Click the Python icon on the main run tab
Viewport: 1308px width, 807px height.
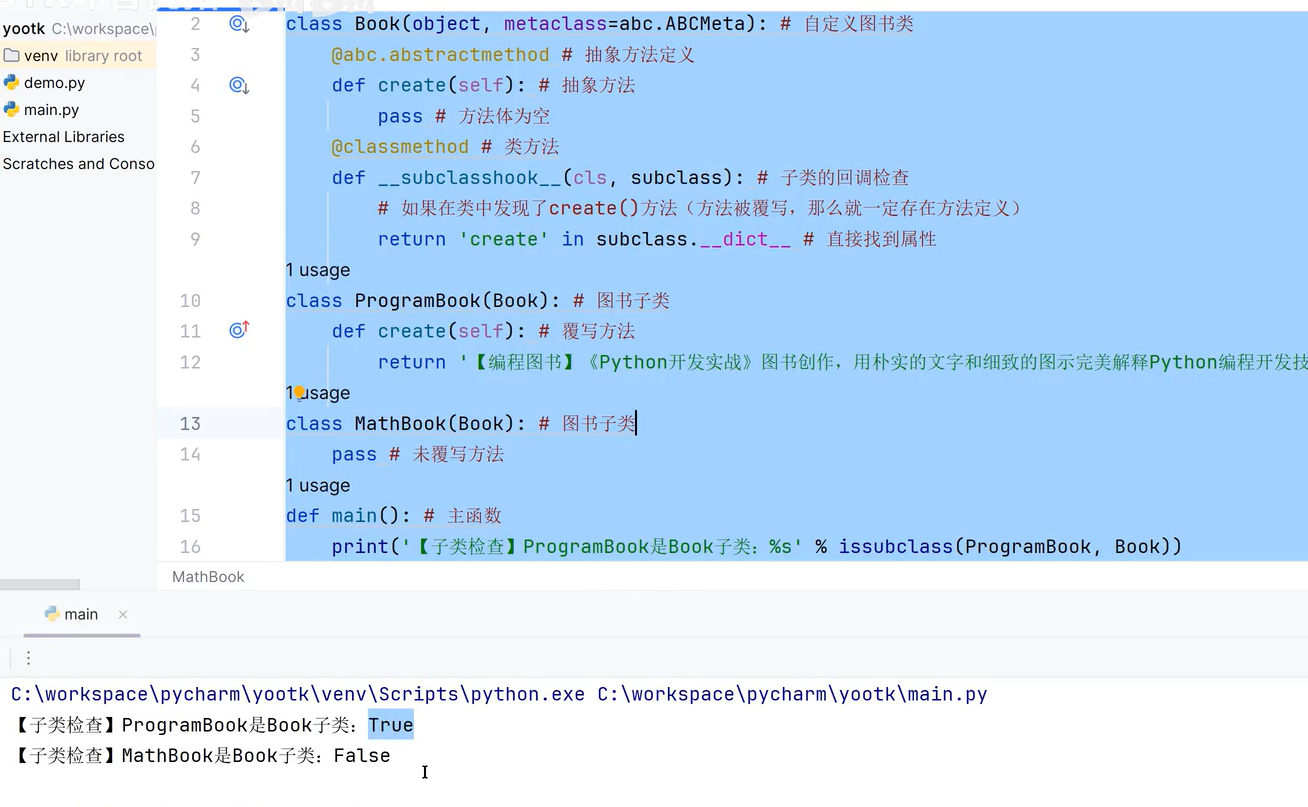pyautogui.click(x=51, y=614)
